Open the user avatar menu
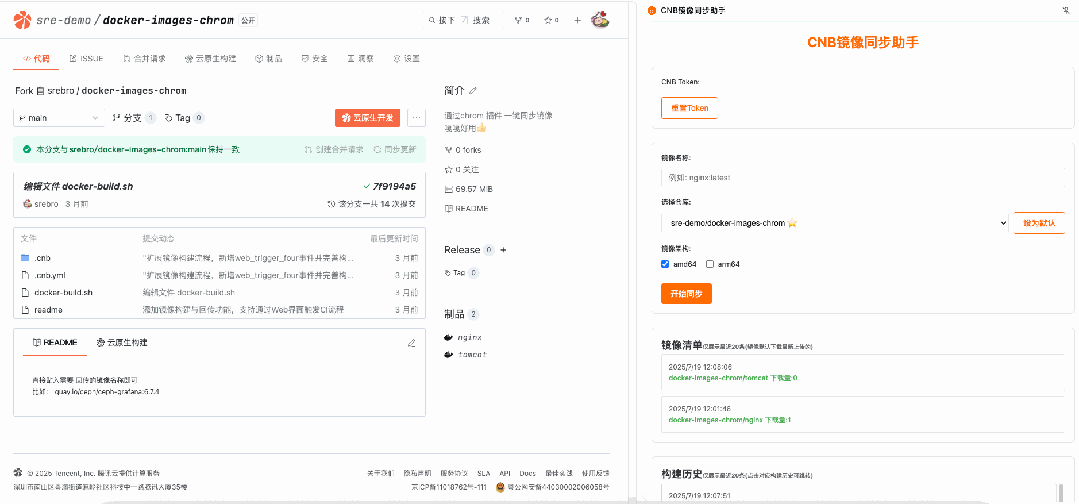 (601, 20)
